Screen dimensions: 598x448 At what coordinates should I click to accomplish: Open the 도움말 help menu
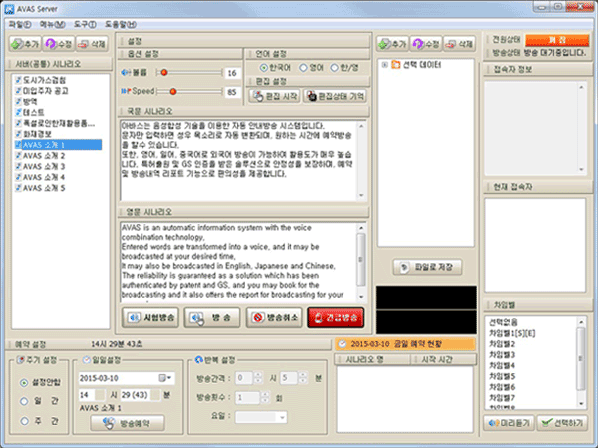[x=121, y=24]
